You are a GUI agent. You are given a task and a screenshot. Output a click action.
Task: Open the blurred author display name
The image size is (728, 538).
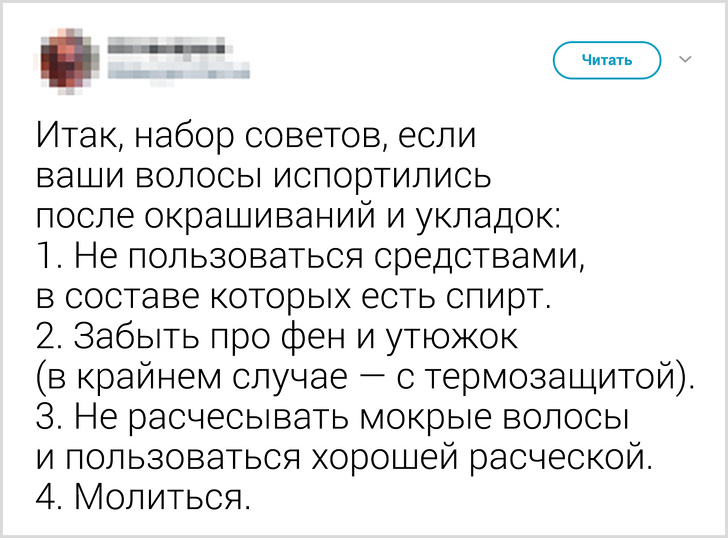pyautogui.click(x=164, y=45)
